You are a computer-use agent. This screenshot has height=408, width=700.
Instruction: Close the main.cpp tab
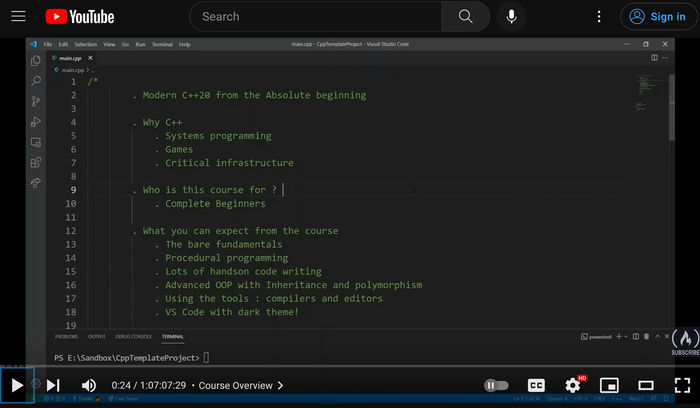[90, 58]
